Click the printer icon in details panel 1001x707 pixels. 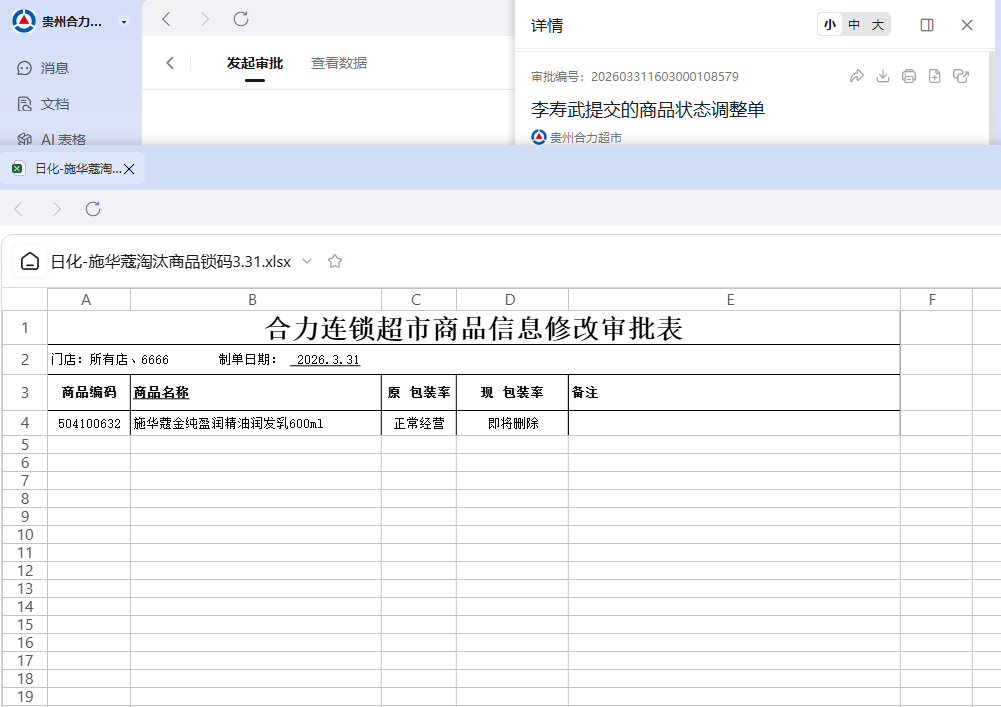click(x=909, y=76)
